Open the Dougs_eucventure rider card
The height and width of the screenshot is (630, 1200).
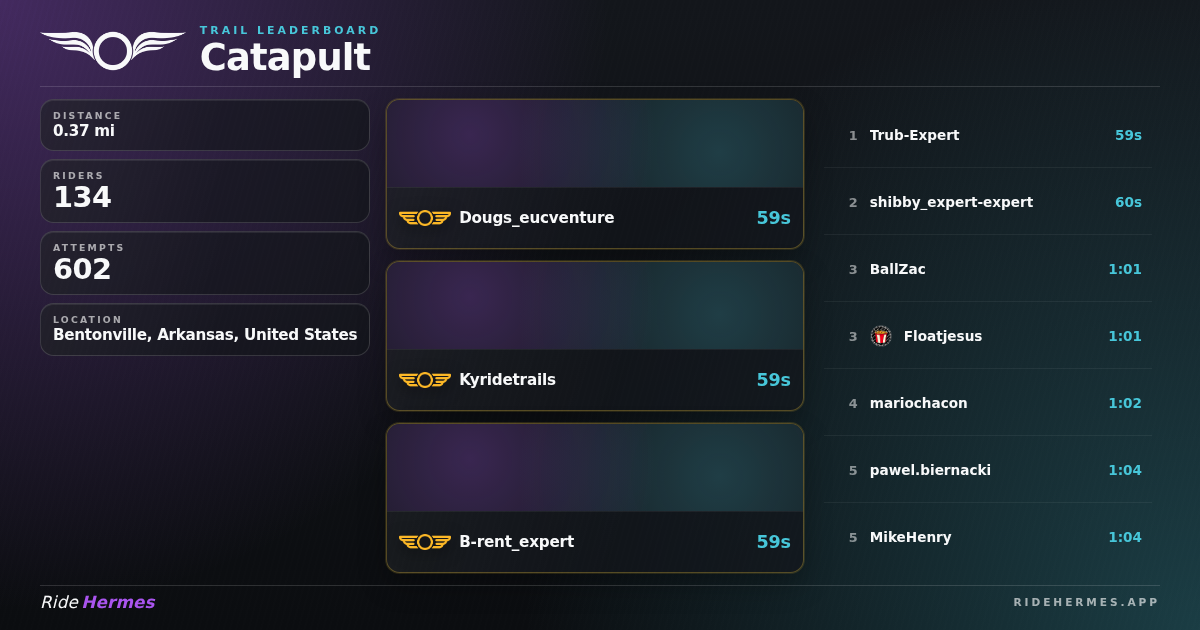595,174
